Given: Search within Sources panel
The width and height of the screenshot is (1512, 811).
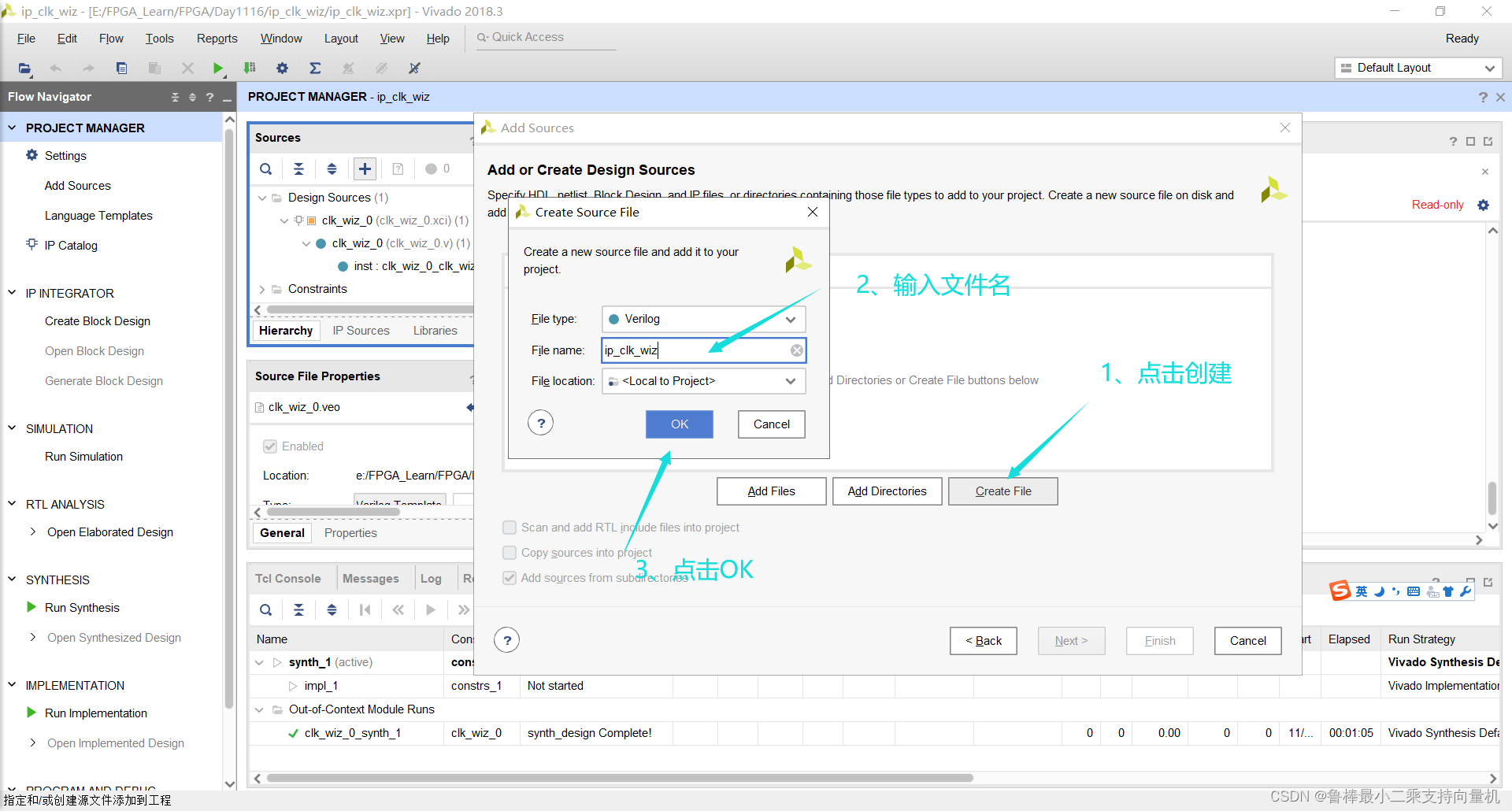Looking at the screenshot, I should click(x=266, y=168).
